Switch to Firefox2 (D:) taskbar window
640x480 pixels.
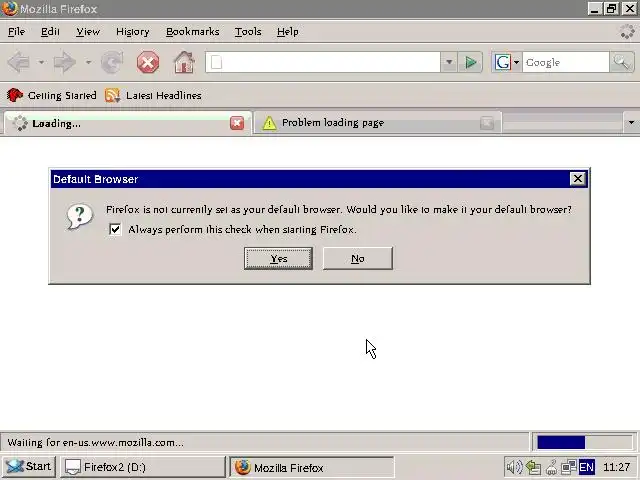[142, 467]
